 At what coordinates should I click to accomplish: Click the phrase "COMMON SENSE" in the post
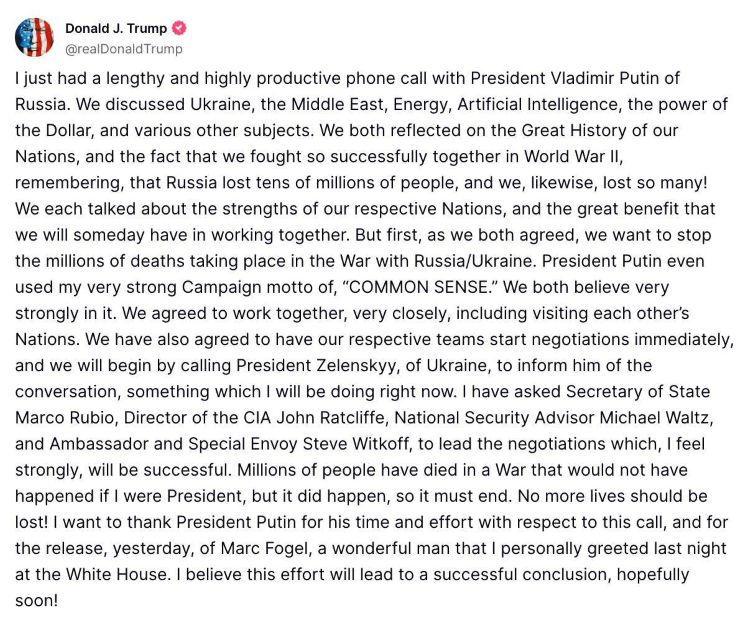pos(422,287)
